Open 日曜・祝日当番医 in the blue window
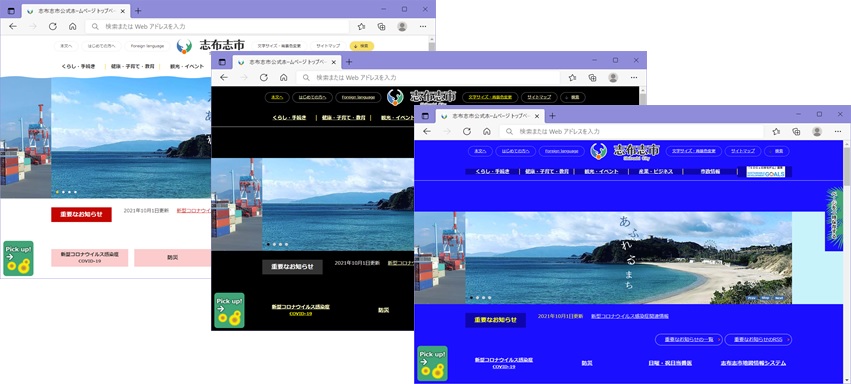The width and height of the screenshot is (851, 384). (670, 363)
